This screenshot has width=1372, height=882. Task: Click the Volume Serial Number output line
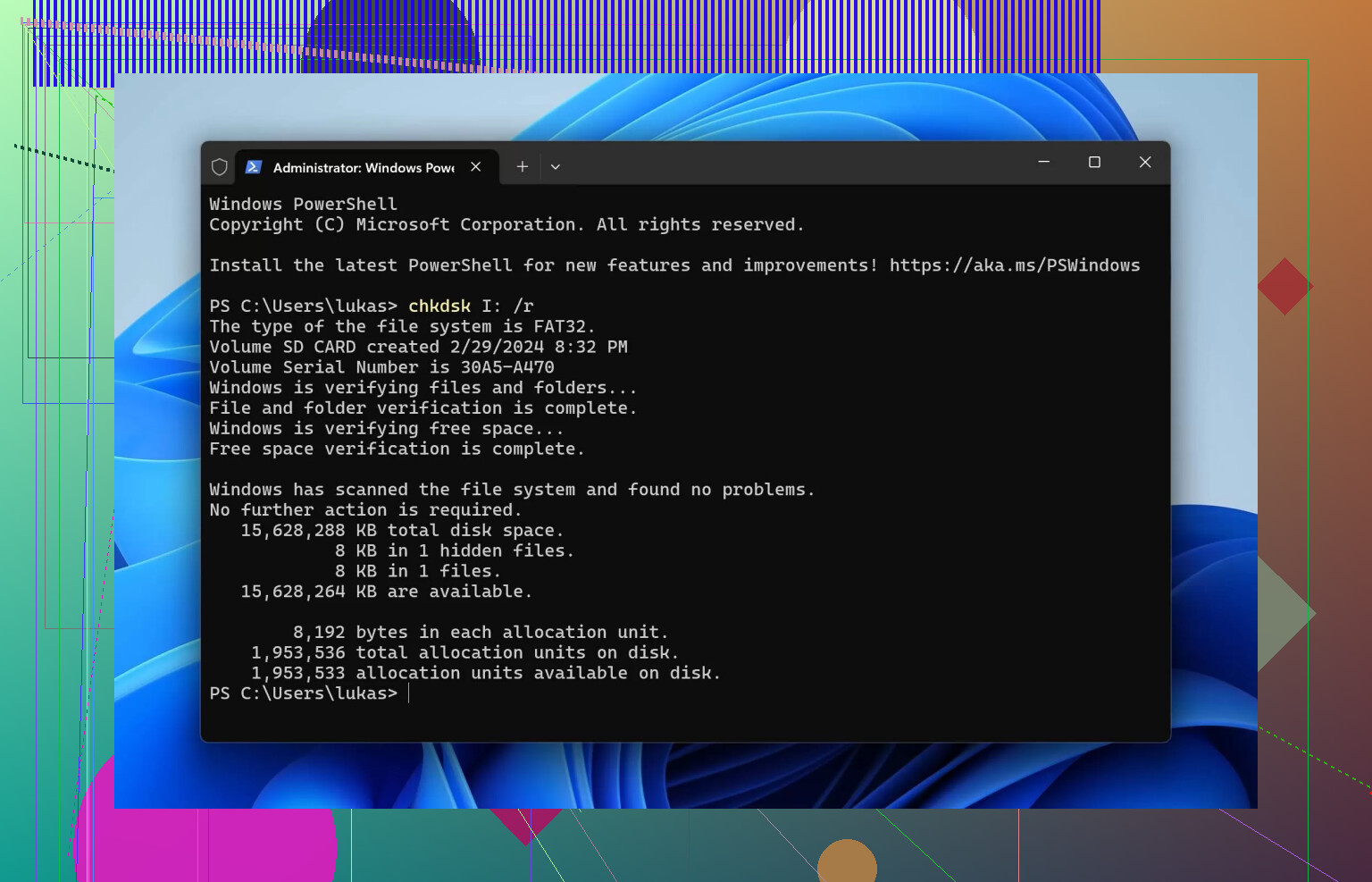(x=381, y=367)
